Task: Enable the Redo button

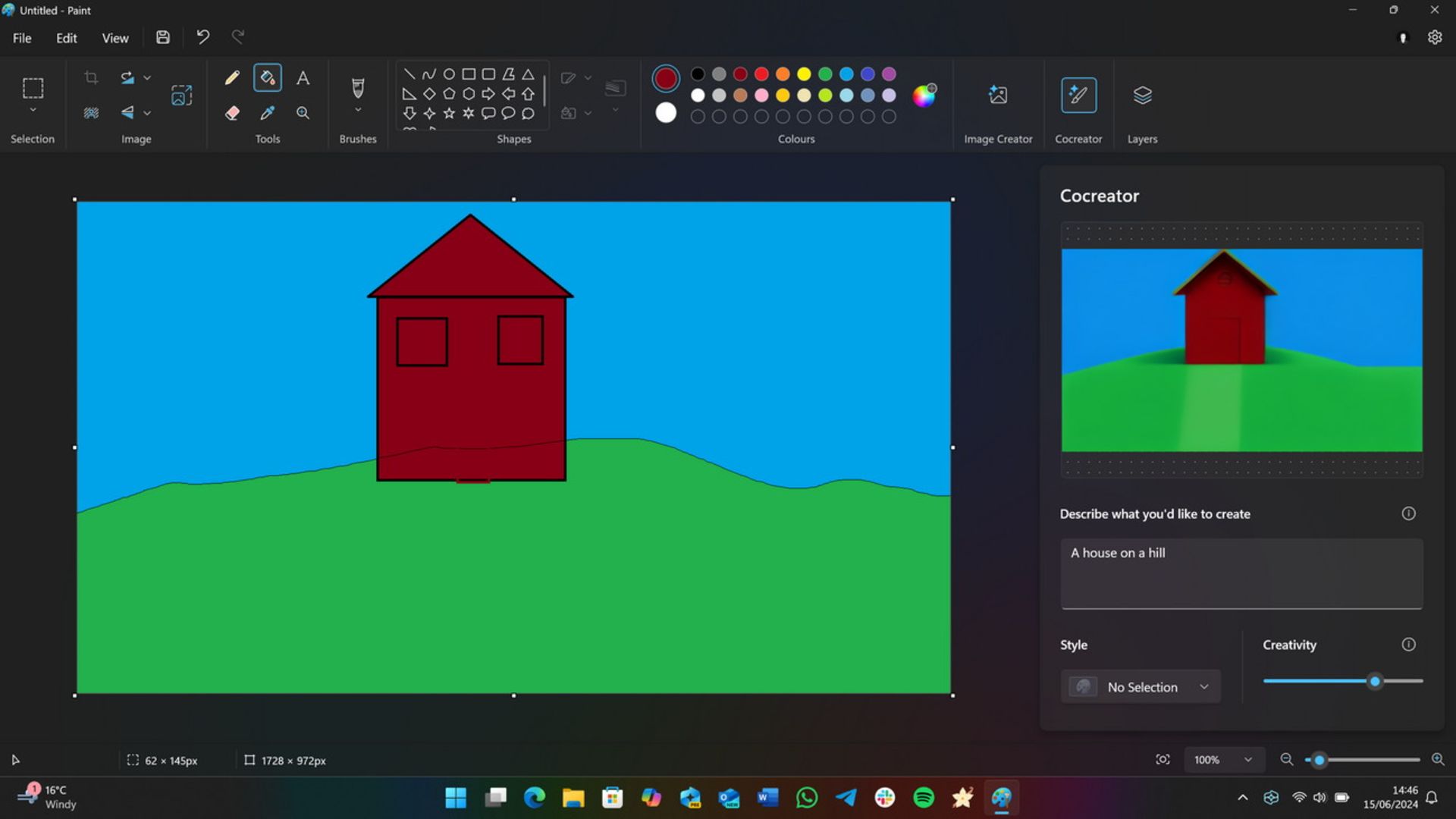Action: click(239, 37)
